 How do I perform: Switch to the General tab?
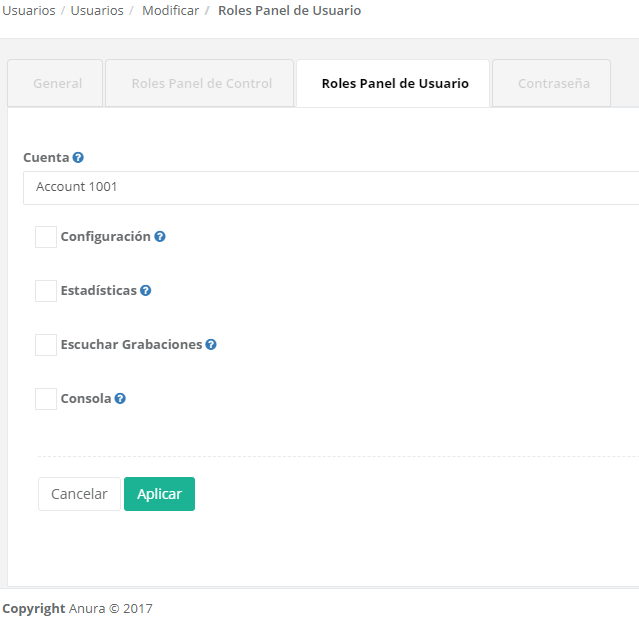[x=55, y=83]
